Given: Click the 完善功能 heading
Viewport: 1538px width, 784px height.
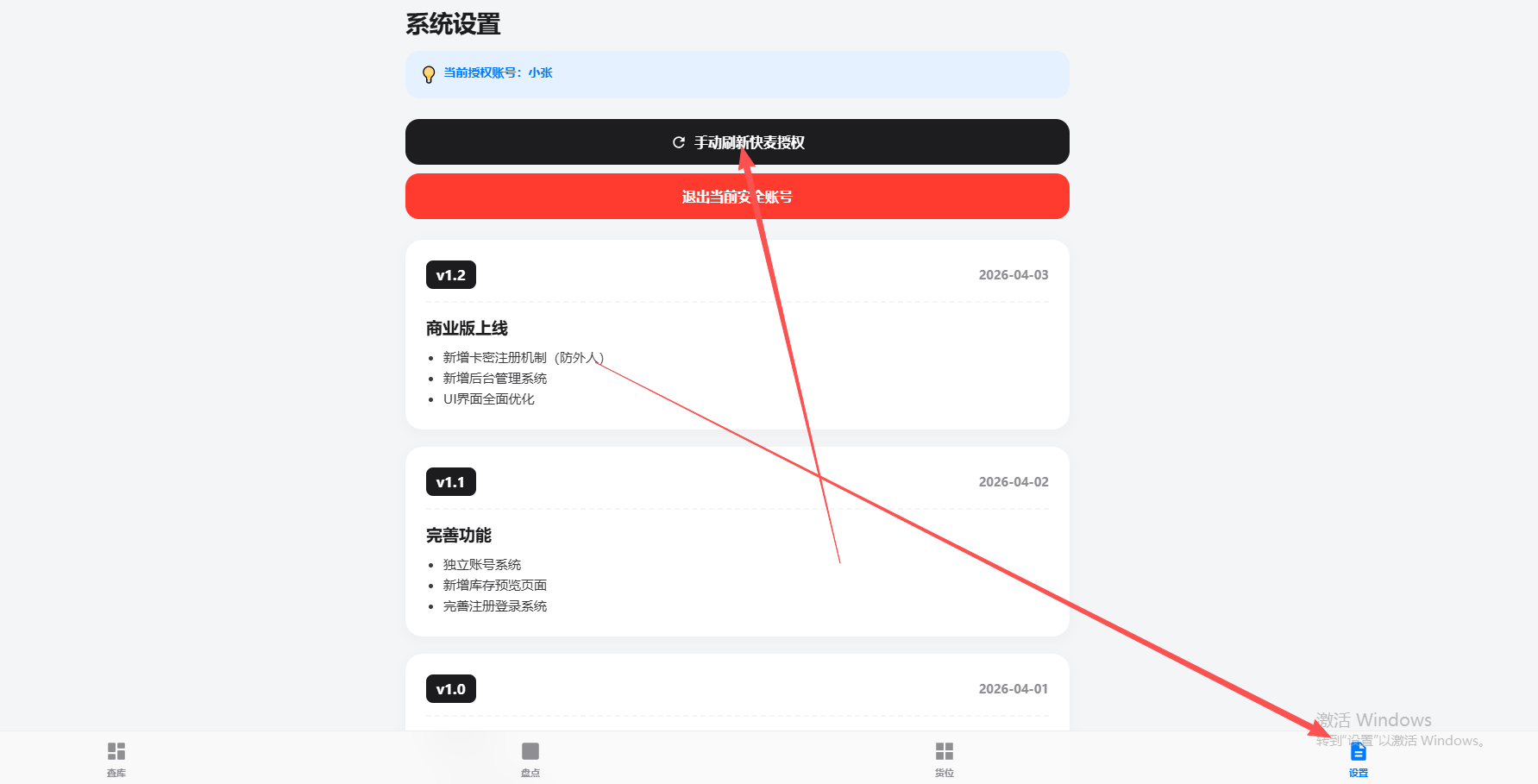Looking at the screenshot, I should (x=459, y=536).
